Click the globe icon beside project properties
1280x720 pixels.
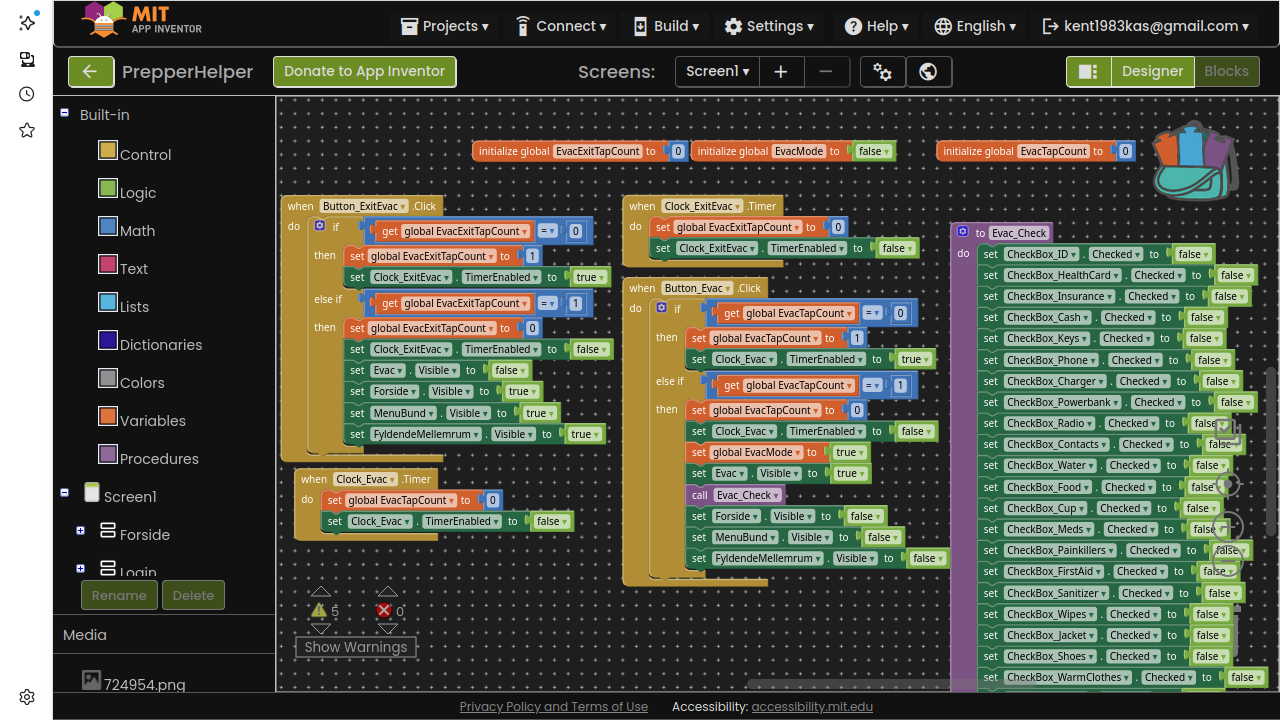tap(928, 71)
